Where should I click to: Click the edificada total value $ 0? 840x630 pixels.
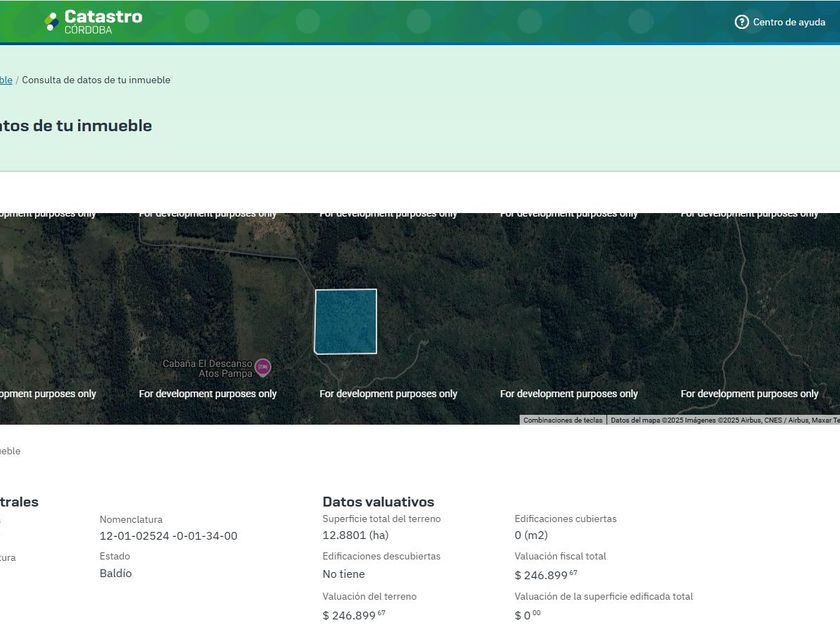click(528, 615)
